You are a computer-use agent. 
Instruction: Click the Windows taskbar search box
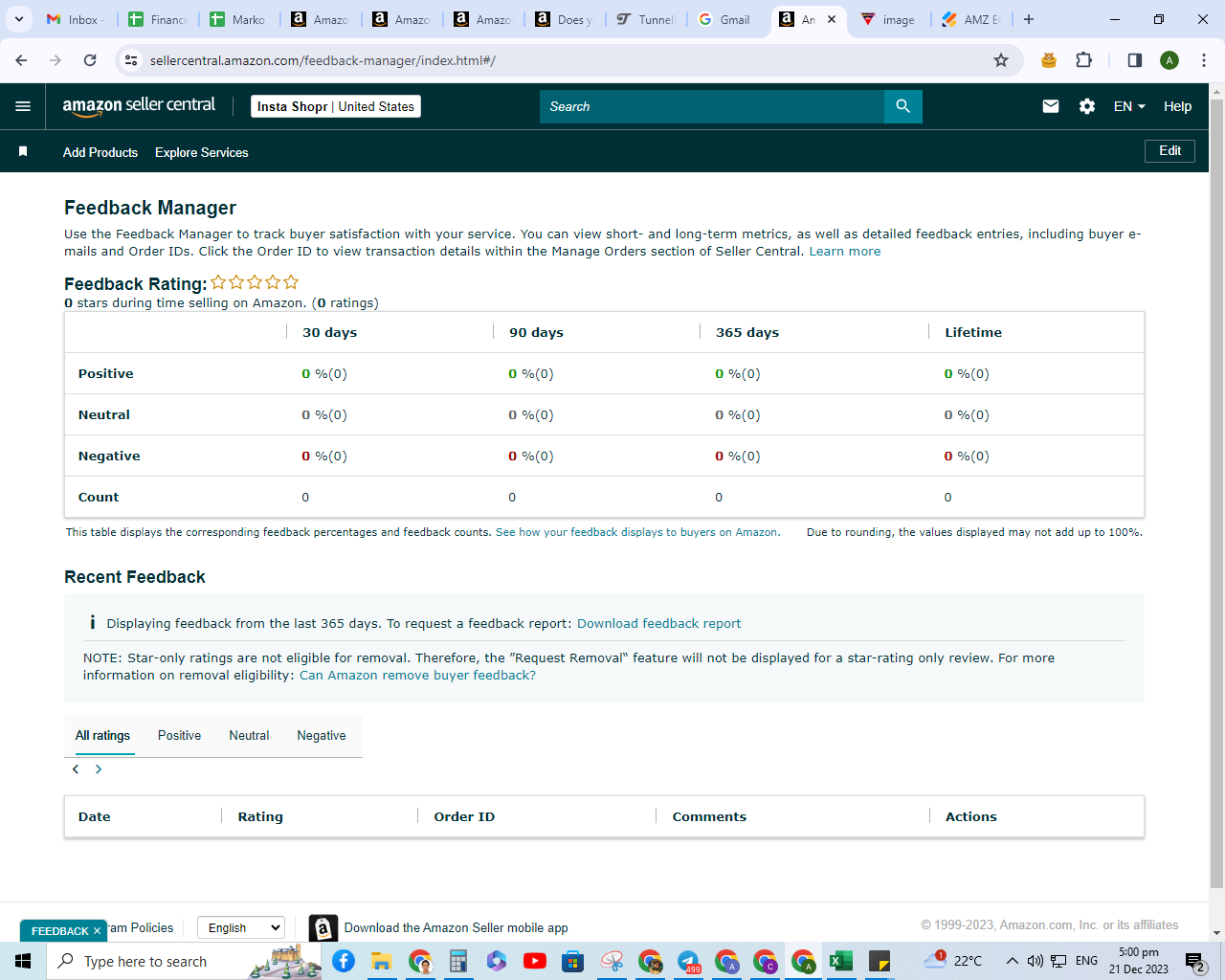[184, 961]
